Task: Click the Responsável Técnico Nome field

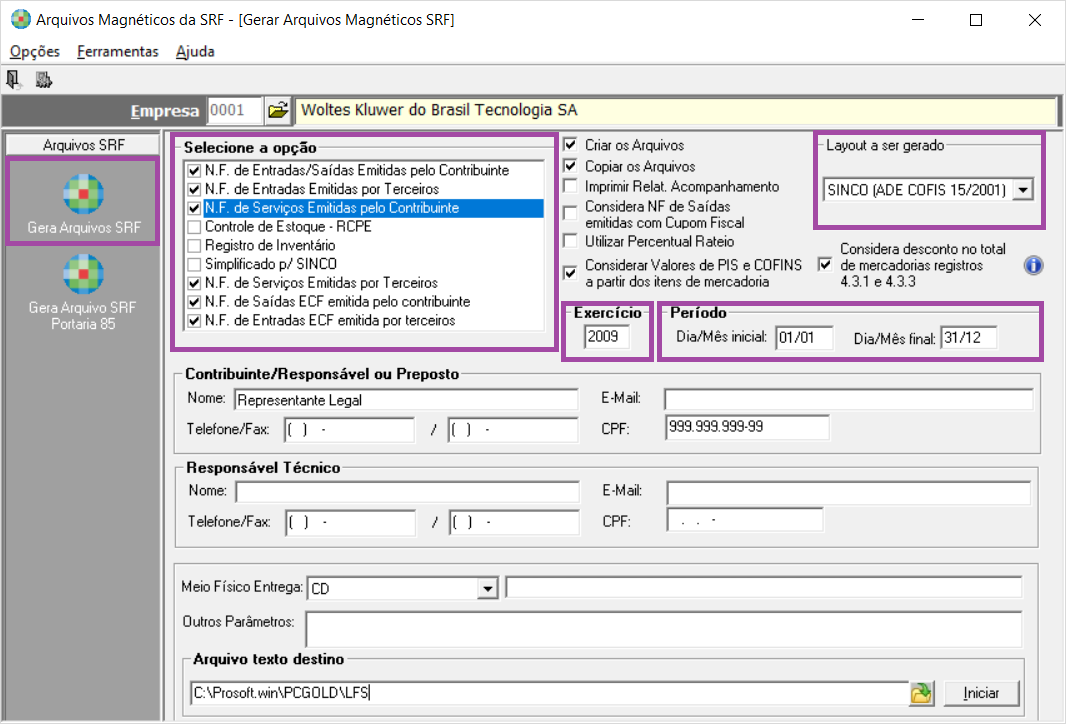Action: 407,492
